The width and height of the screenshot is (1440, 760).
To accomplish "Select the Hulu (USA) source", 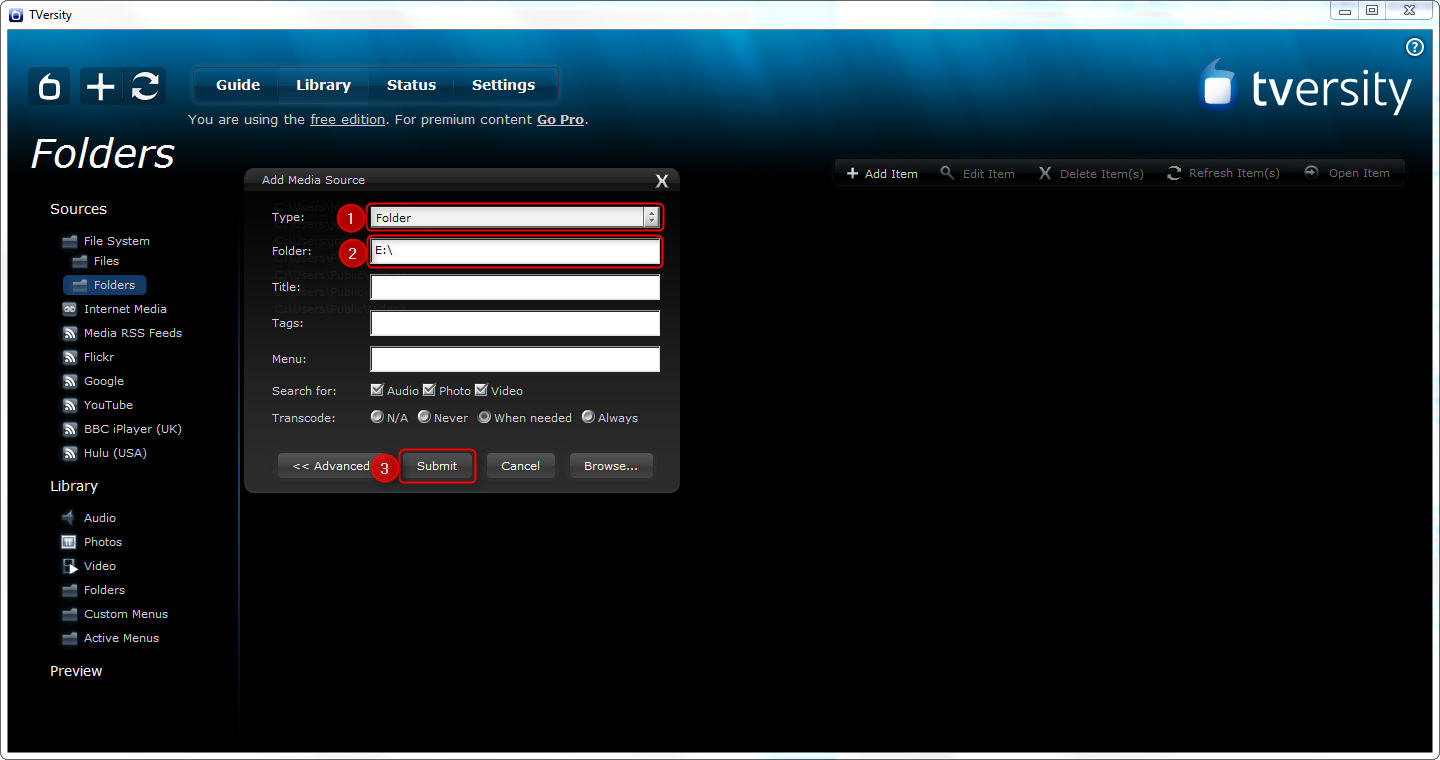I will 114,452.
